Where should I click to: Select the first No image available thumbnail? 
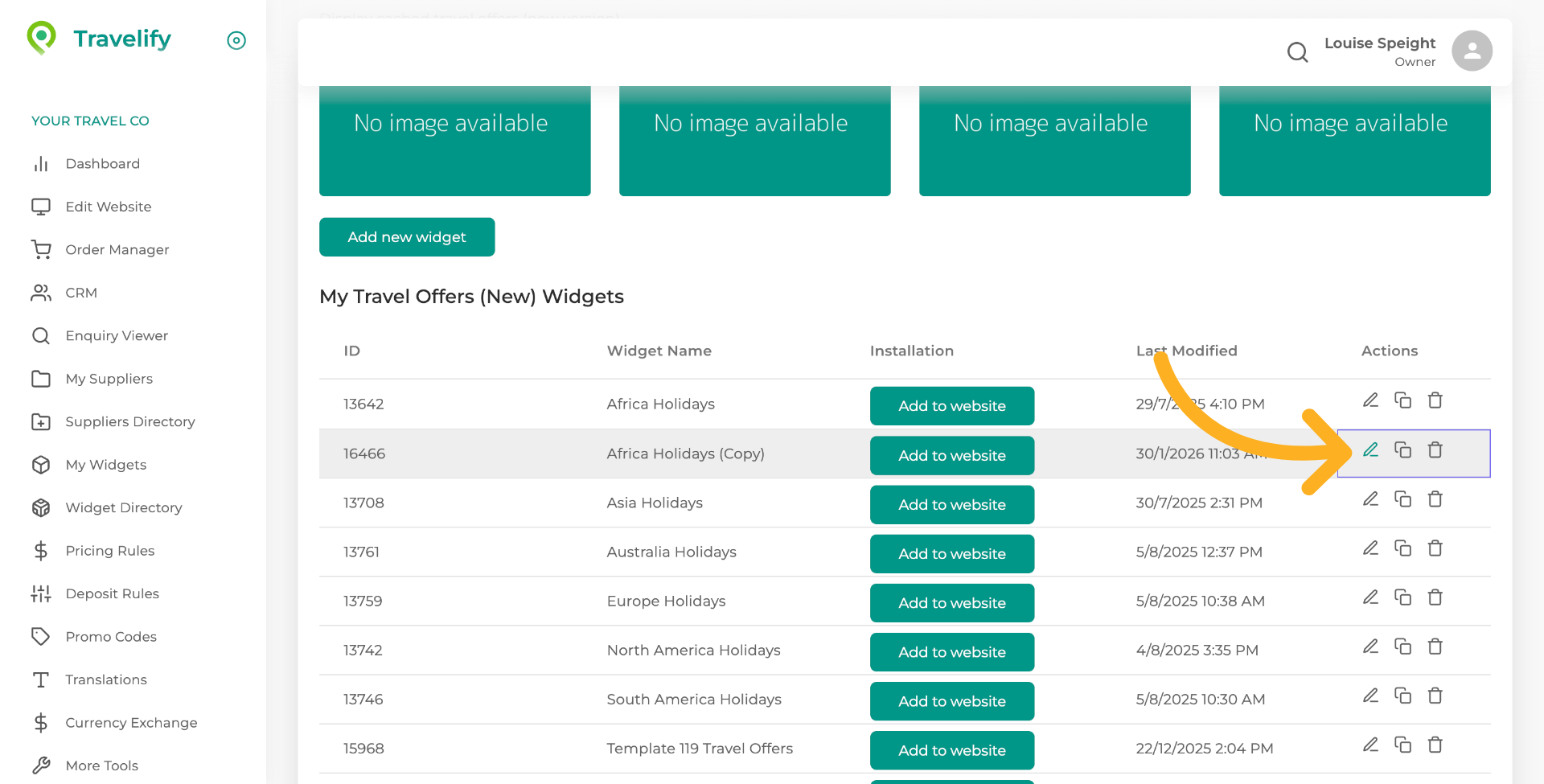tap(454, 141)
